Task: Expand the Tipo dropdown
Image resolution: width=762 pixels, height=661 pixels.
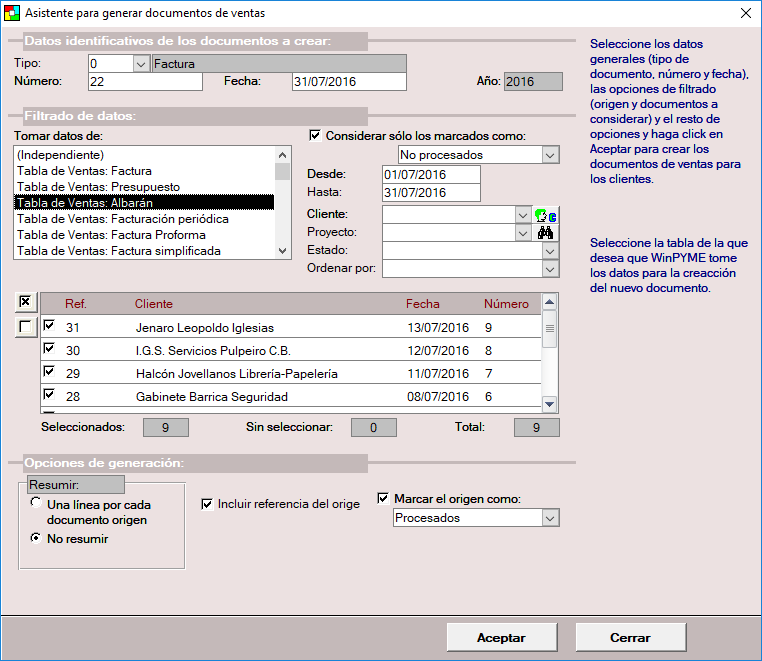Action: pos(140,64)
